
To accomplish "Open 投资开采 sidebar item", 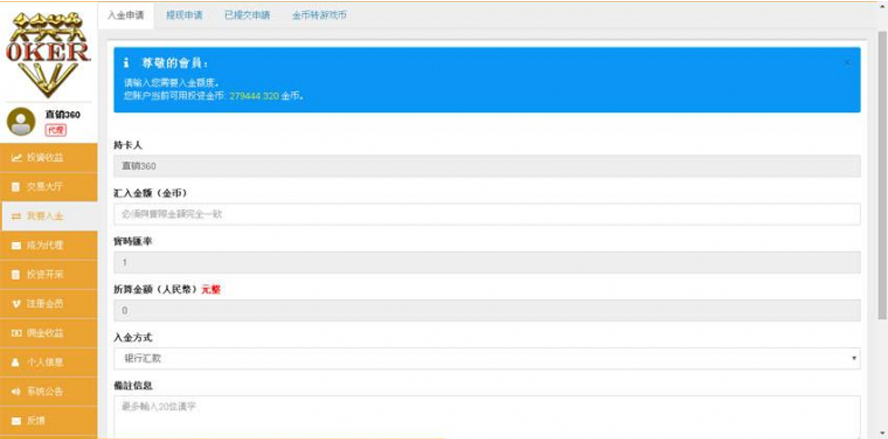I will [49, 275].
